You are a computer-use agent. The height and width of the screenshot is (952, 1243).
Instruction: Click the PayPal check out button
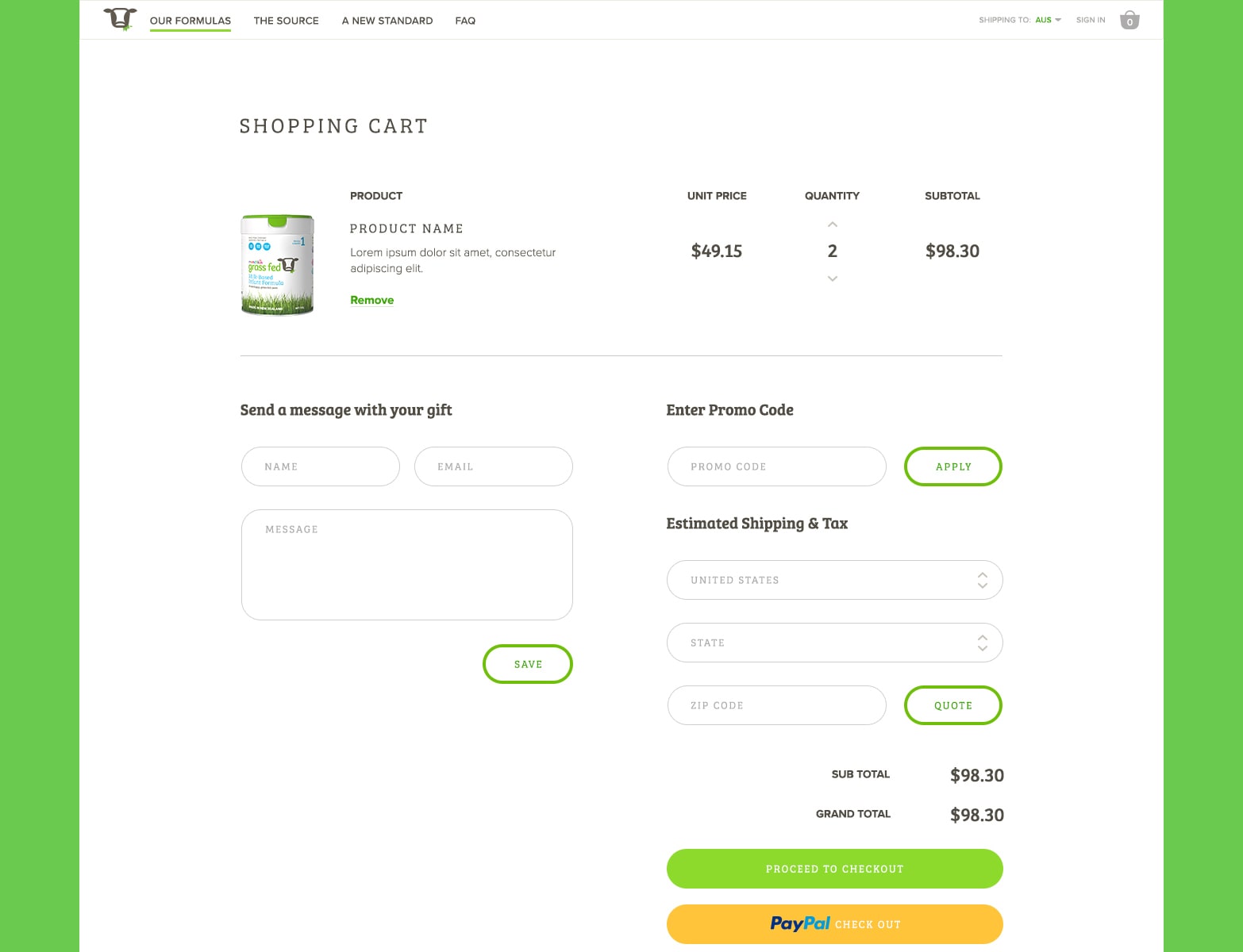pos(834,924)
